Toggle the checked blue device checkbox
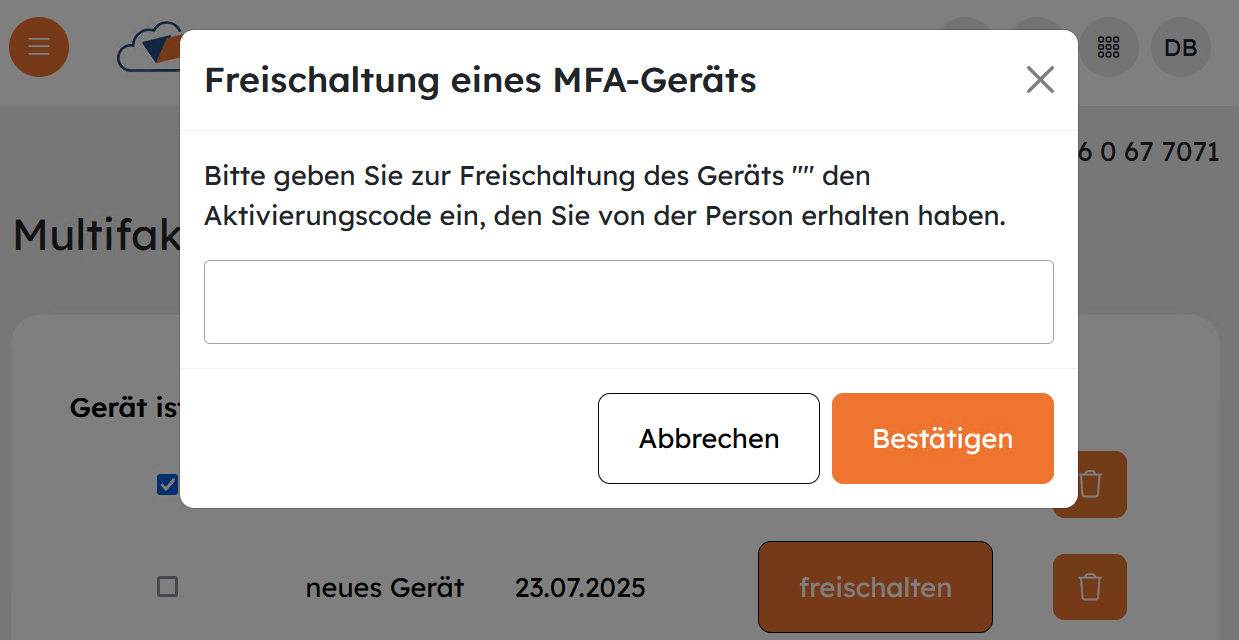Image resolution: width=1239 pixels, height=640 pixels. [x=167, y=485]
